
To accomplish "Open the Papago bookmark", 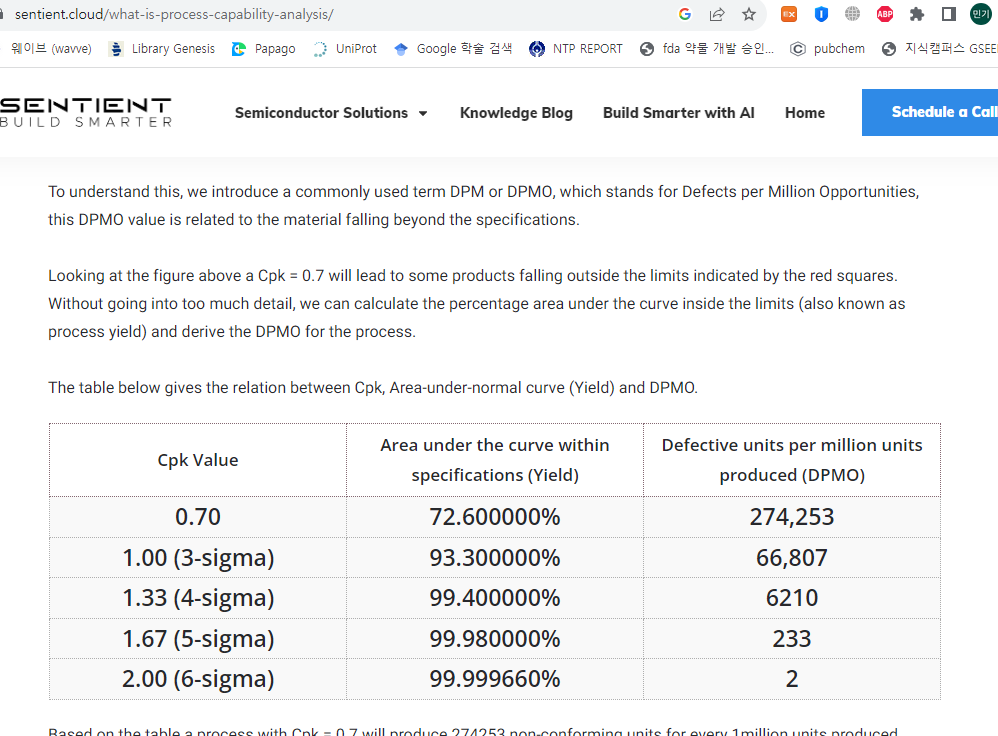I will click(x=263, y=48).
